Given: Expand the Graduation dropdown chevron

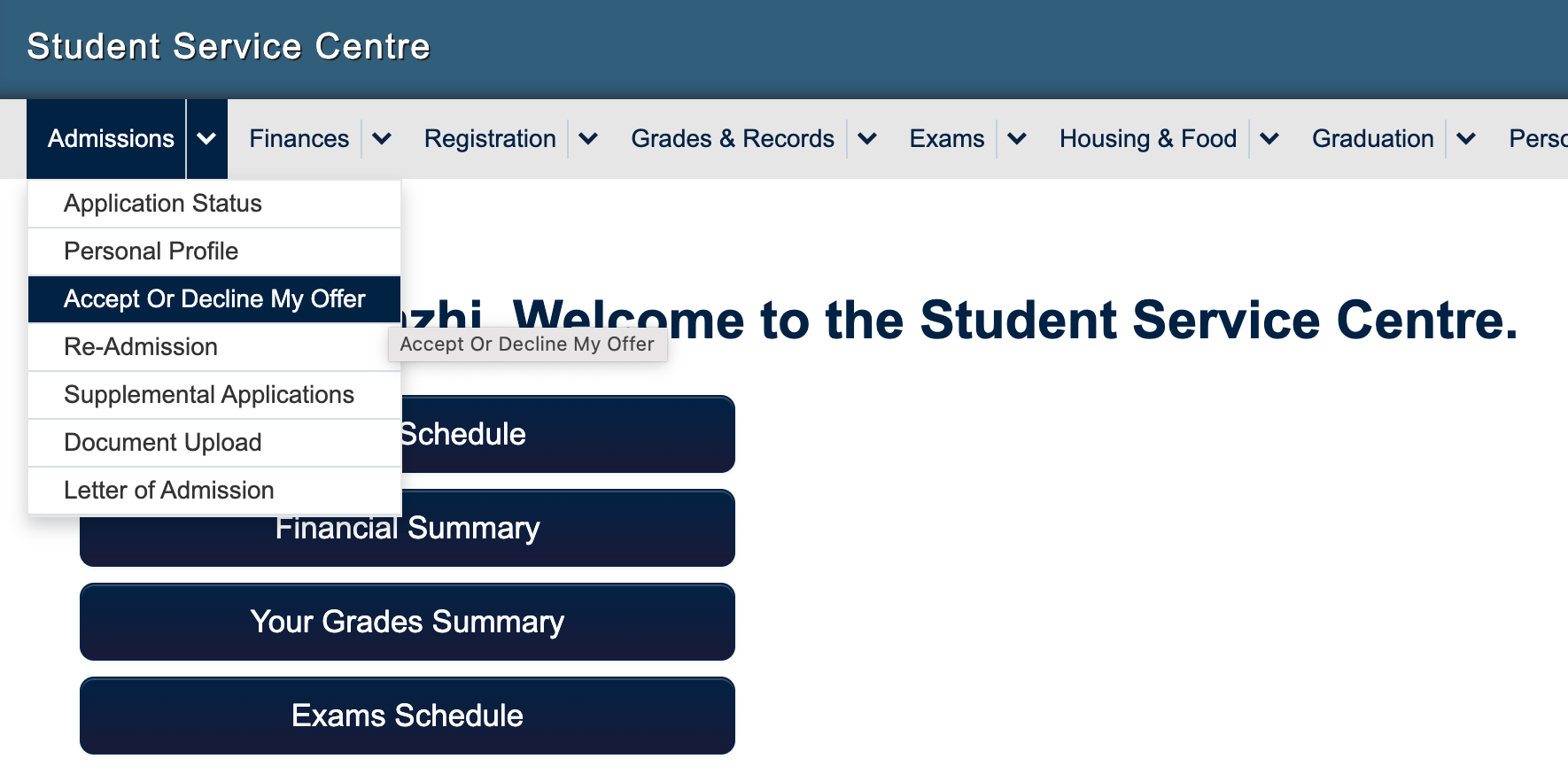Looking at the screenshot, I should pos(1466,139).
